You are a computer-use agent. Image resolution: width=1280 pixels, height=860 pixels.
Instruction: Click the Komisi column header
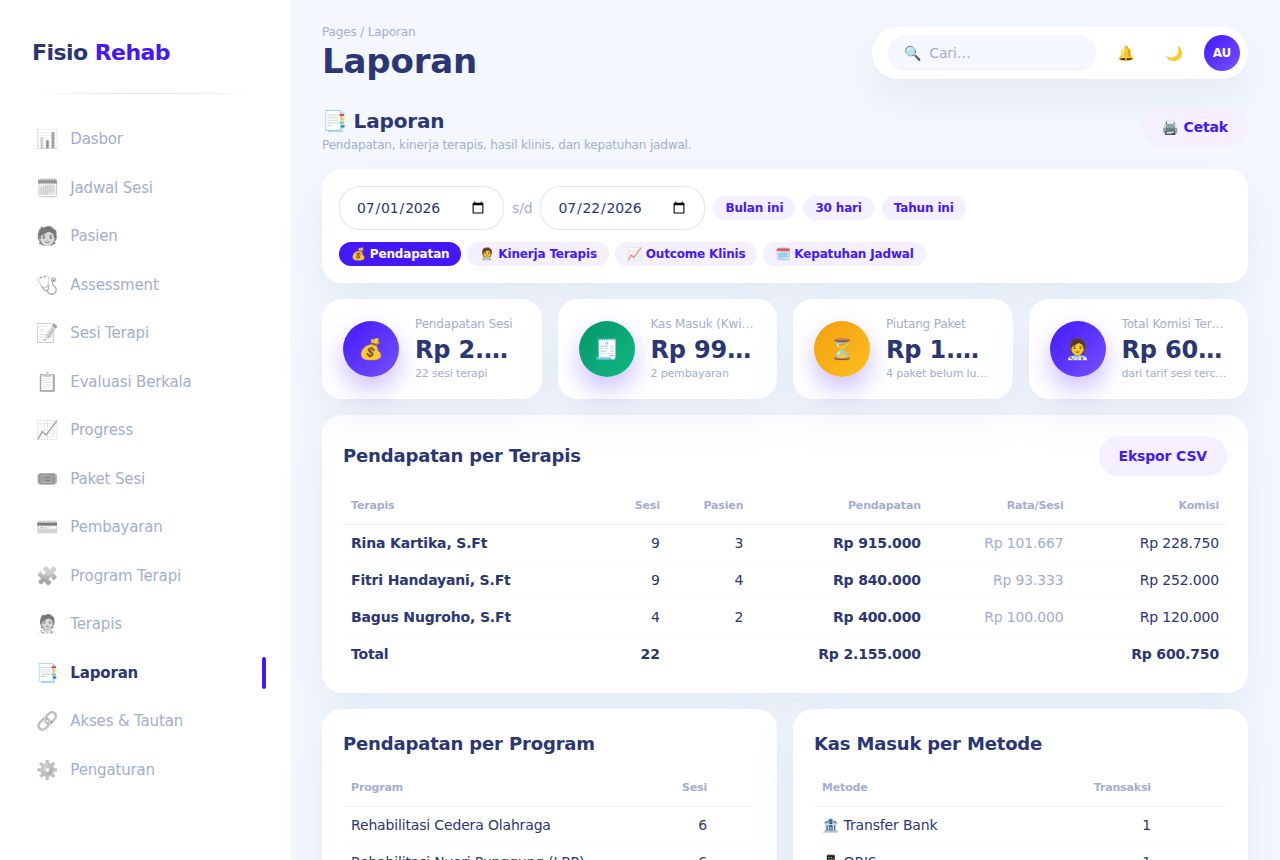click(1199, 505)
